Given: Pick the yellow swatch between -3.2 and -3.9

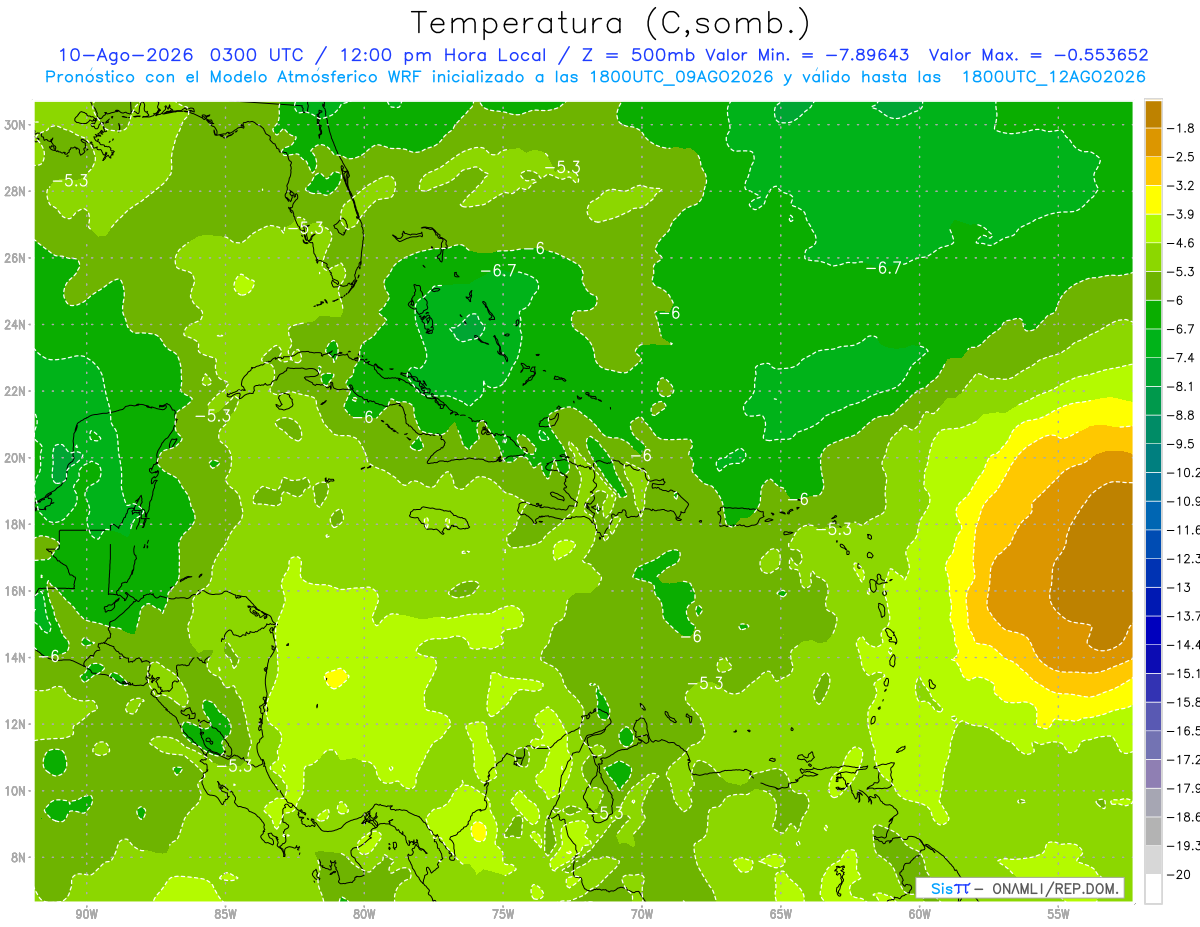Looking at the screenshot, I should pyautogui.click(x=1153, y=200).
